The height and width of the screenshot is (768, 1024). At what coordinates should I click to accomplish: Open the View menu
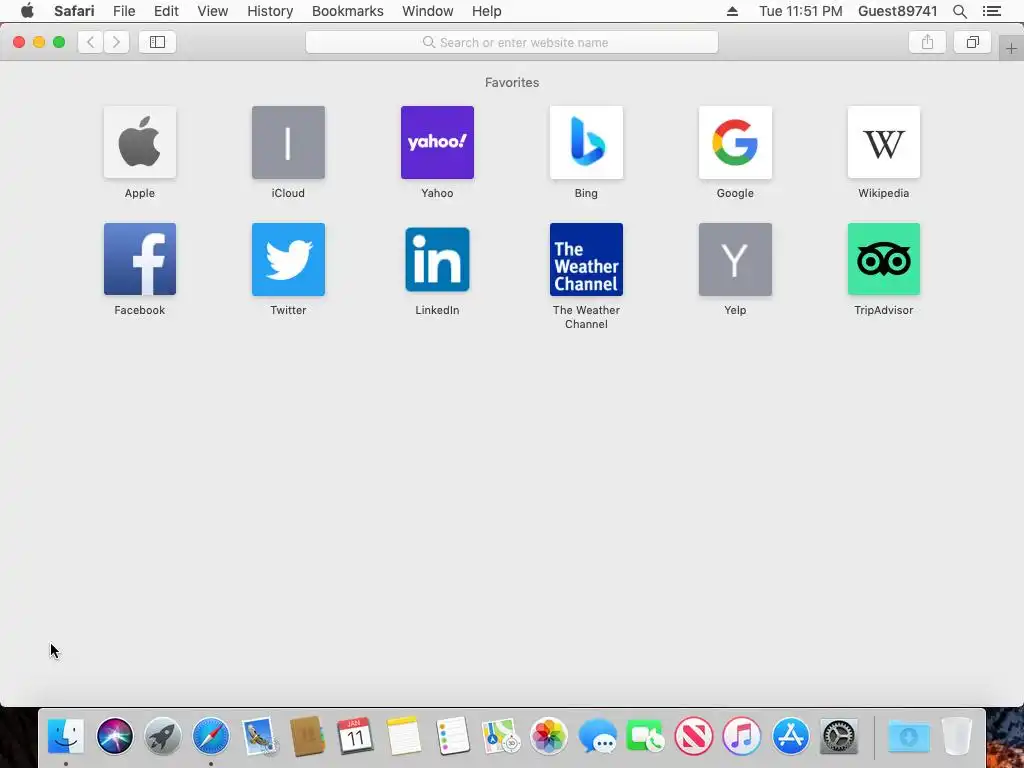pos(213,11)
